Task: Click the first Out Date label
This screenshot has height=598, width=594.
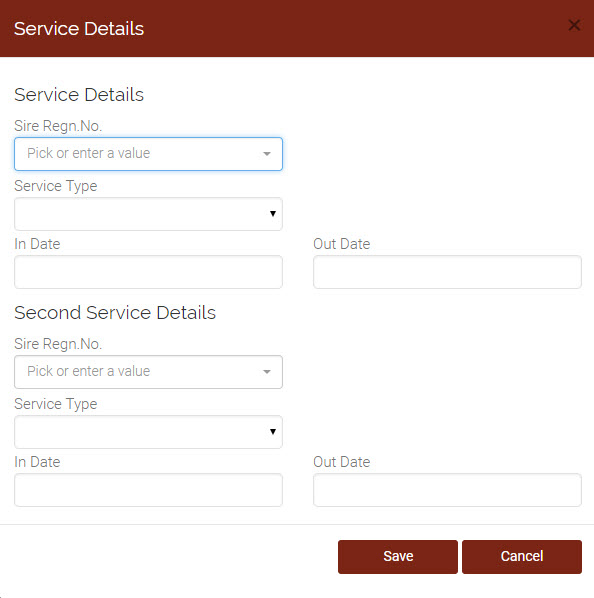Action: point(342,244)
